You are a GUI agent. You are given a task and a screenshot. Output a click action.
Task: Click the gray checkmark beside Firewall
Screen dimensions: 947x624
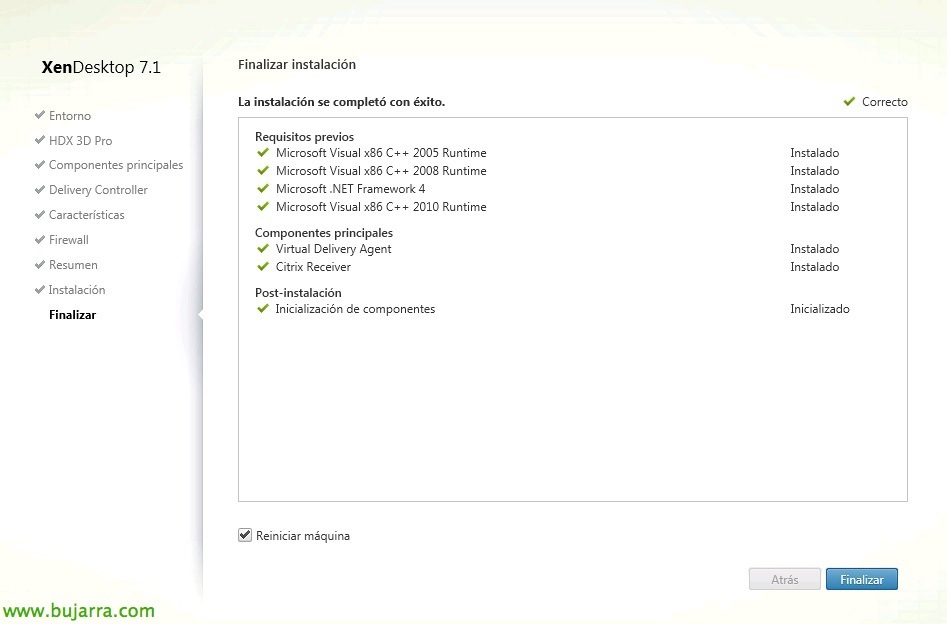coord(40,239)
